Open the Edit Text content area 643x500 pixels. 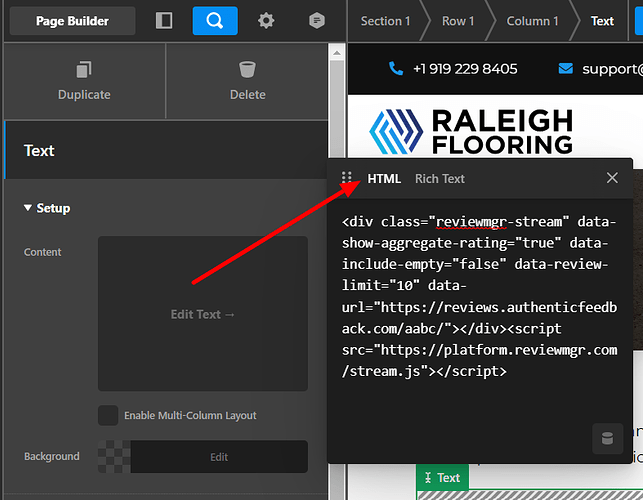pos(203,314)
